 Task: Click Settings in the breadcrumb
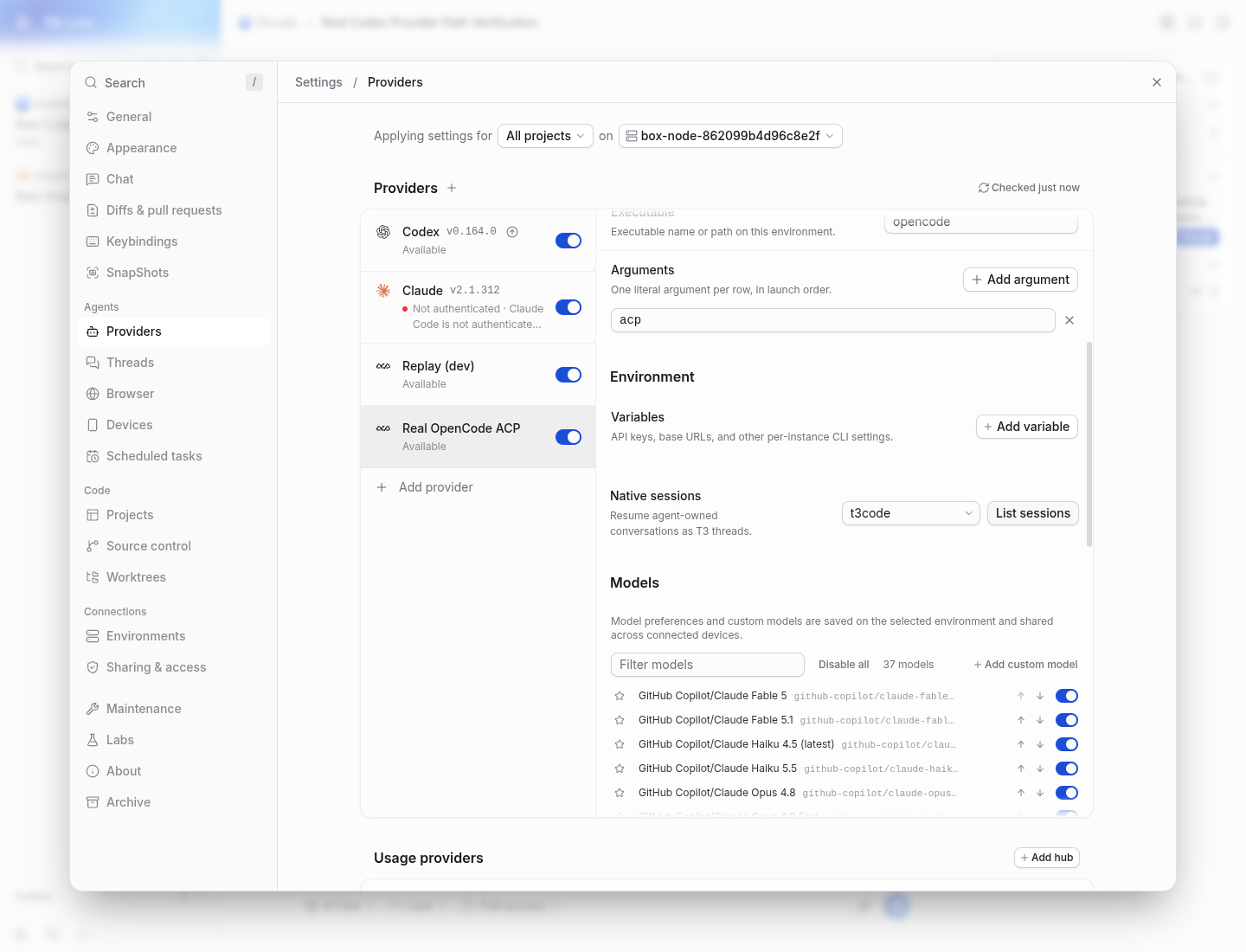318,82
